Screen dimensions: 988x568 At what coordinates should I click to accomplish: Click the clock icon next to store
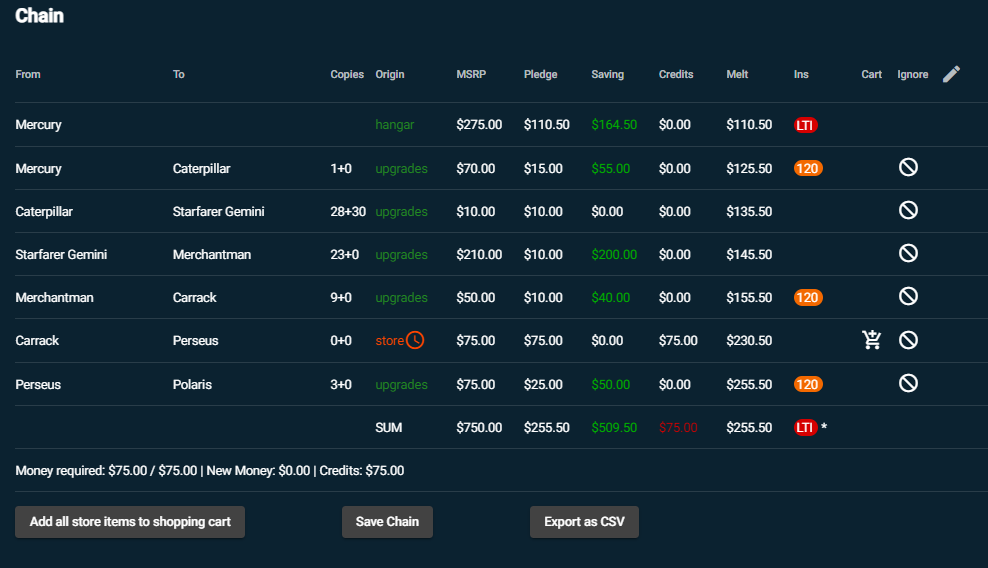[415, 340]
